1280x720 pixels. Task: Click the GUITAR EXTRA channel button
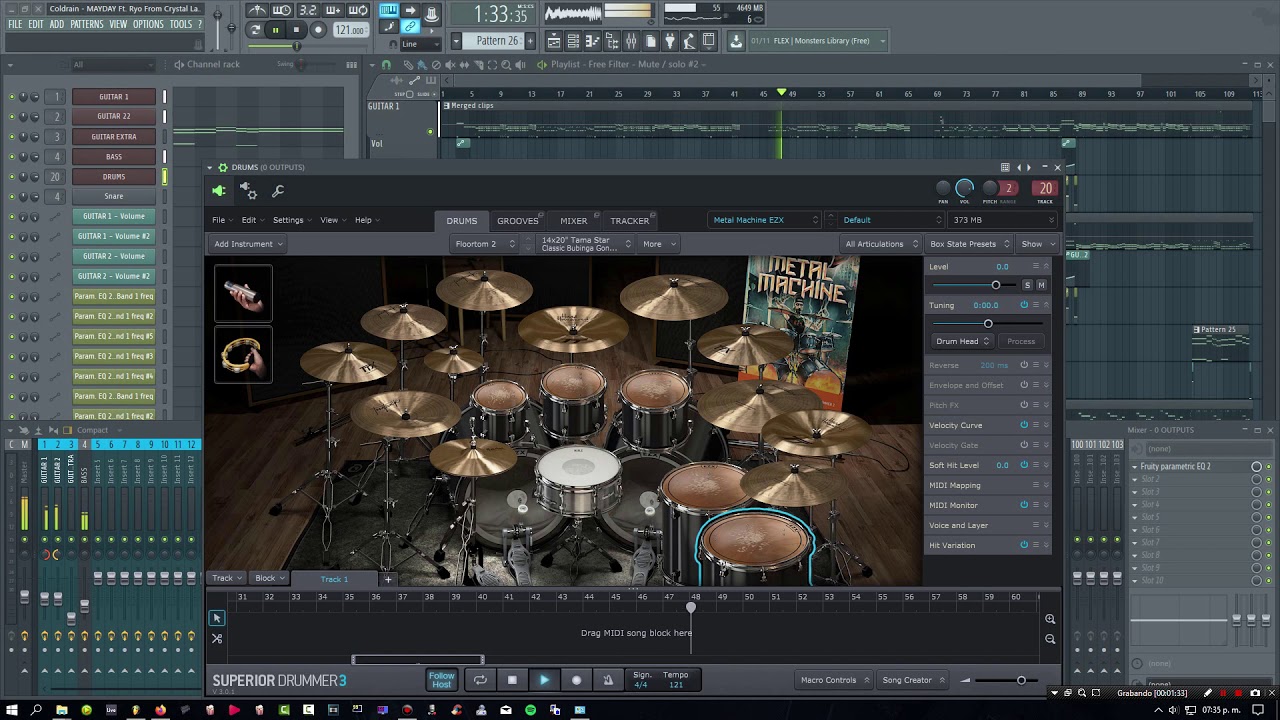coord(114,137)
